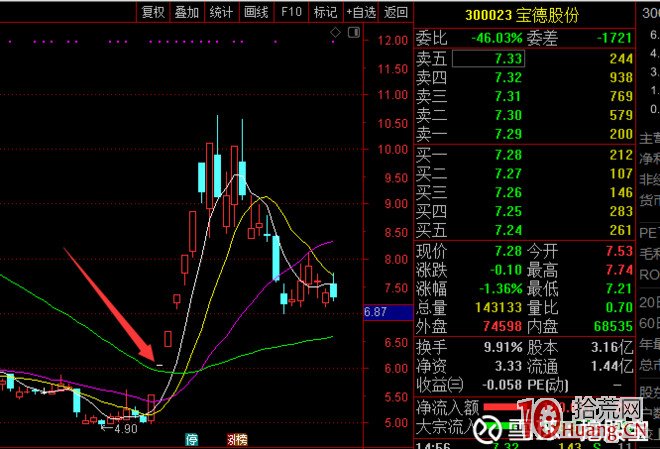Click the 标记 mark button
660x449 pixels.
326,11
